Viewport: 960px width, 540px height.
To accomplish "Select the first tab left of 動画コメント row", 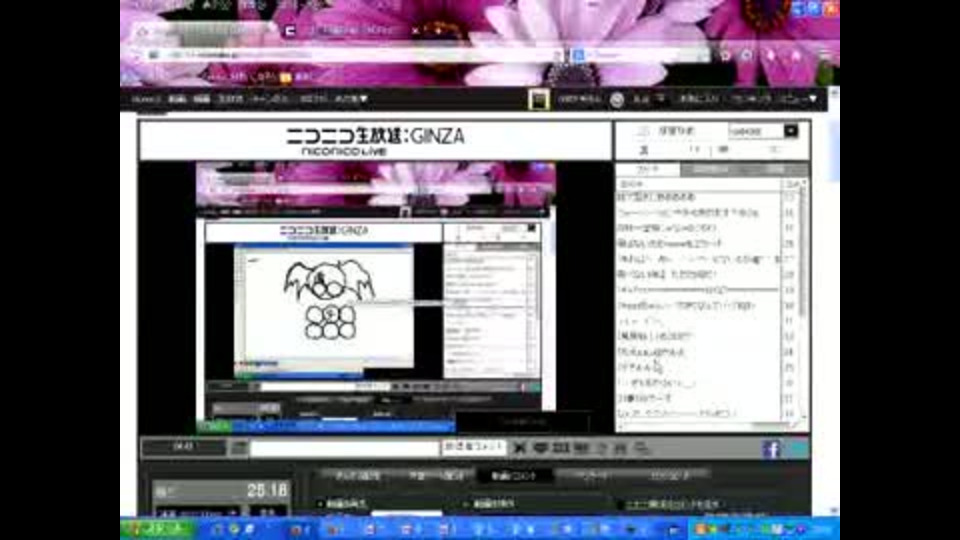I will 358,475.
